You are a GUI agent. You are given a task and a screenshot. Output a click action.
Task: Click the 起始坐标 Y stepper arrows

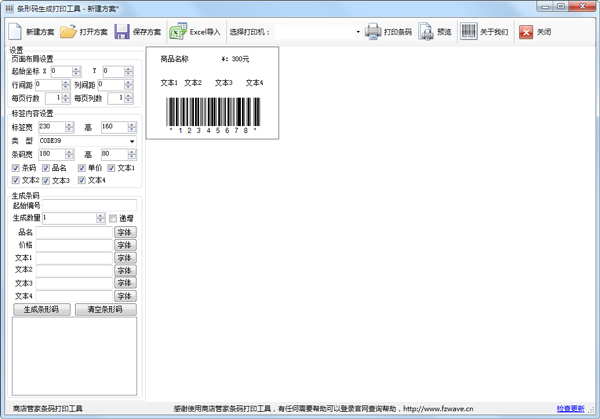(x=129, y=71)
